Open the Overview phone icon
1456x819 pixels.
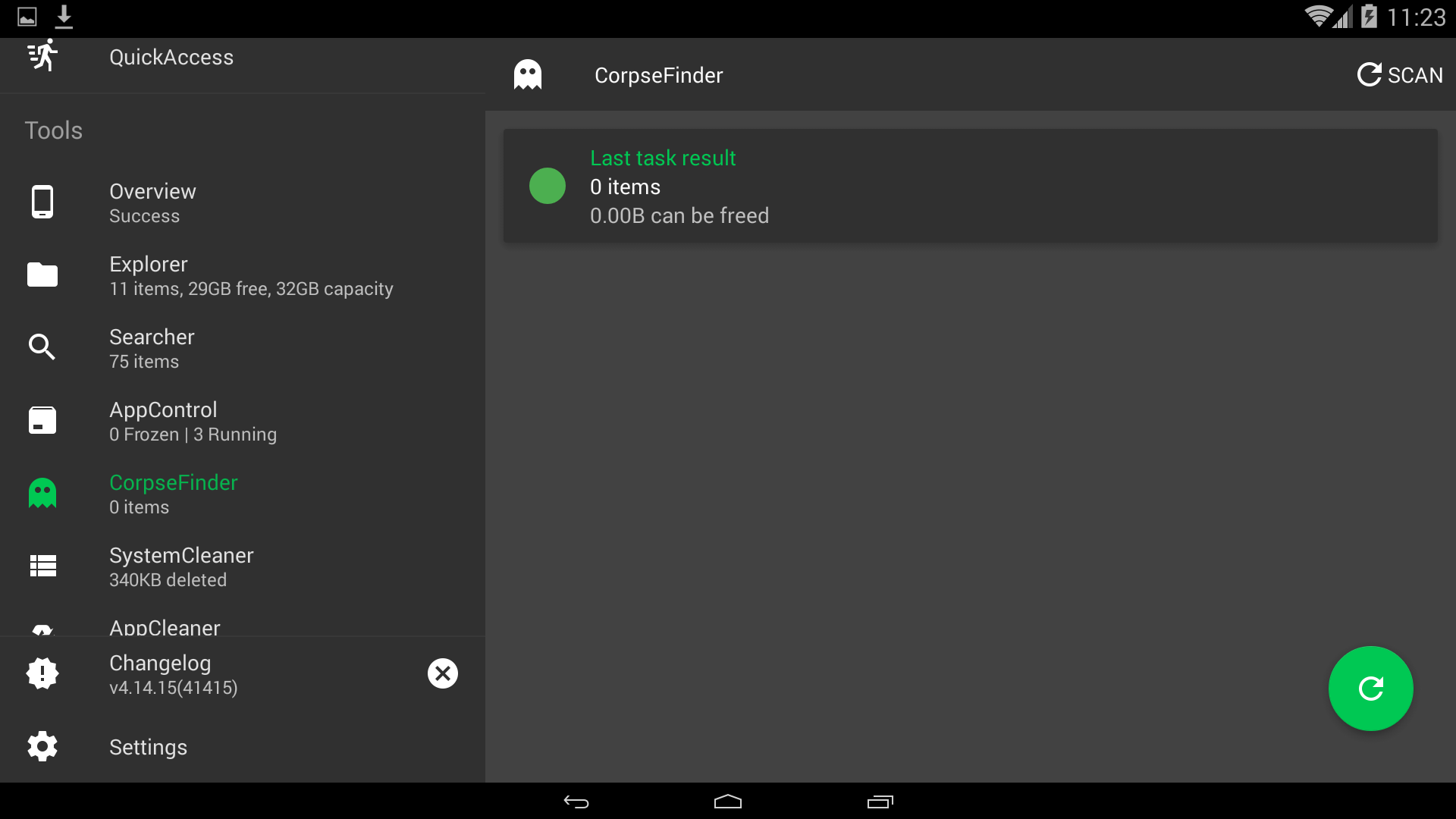pyautogui.click(x=42, y=202)
